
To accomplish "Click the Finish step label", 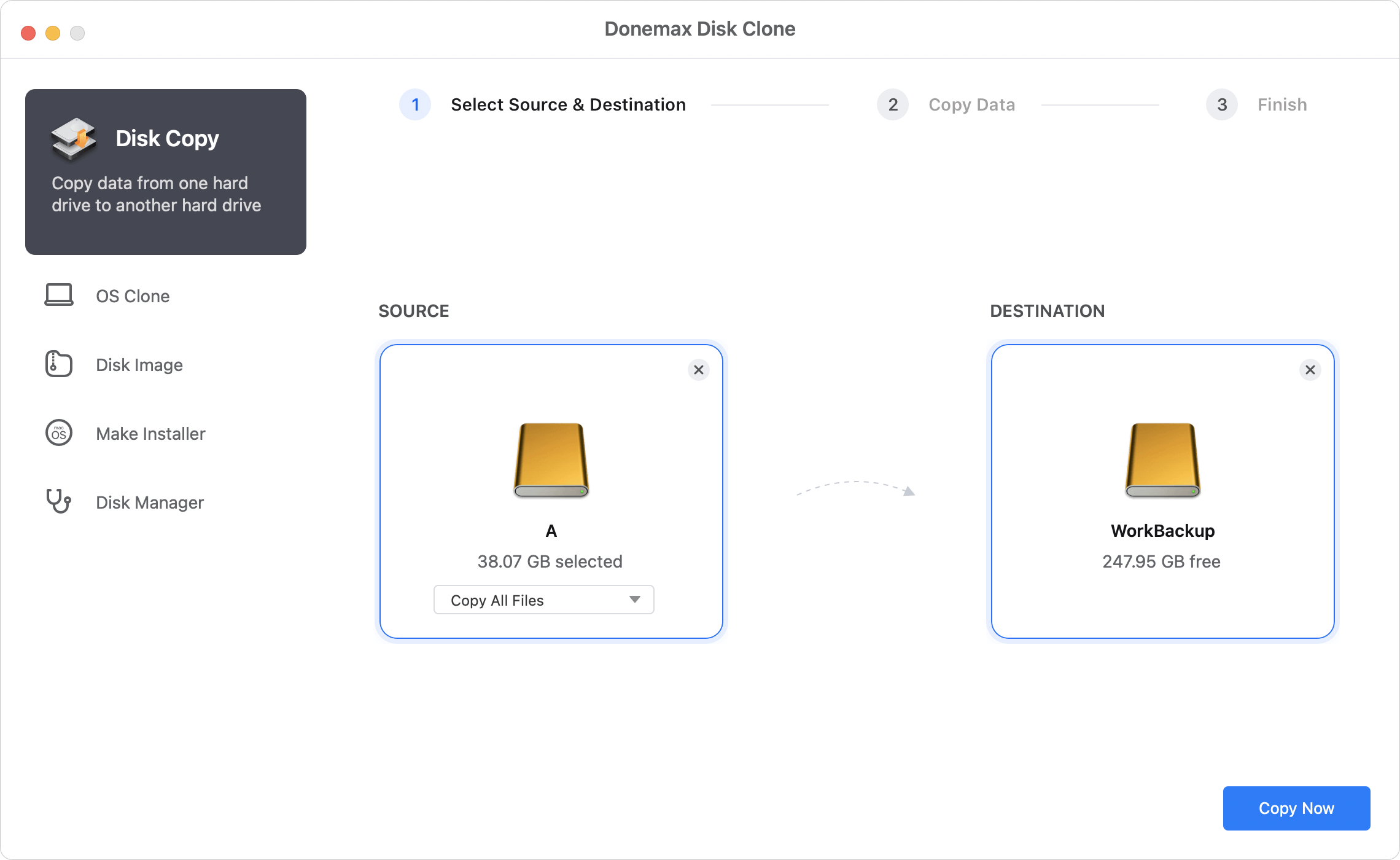I will pyautogui.click(x=1283, y=105).
